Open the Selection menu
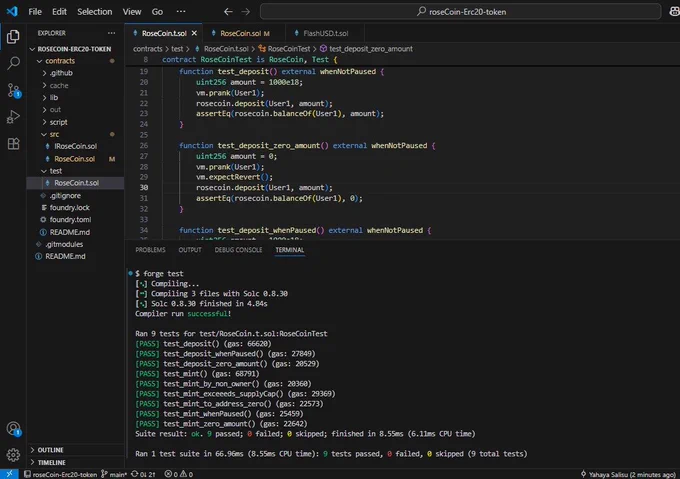 click(95, 12)
